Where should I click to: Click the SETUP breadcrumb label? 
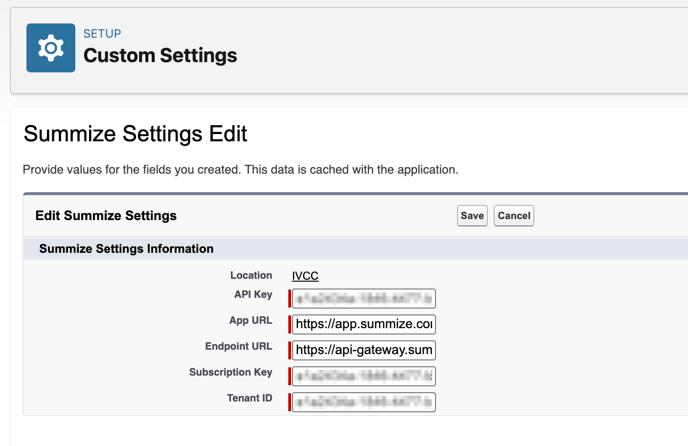102,34
